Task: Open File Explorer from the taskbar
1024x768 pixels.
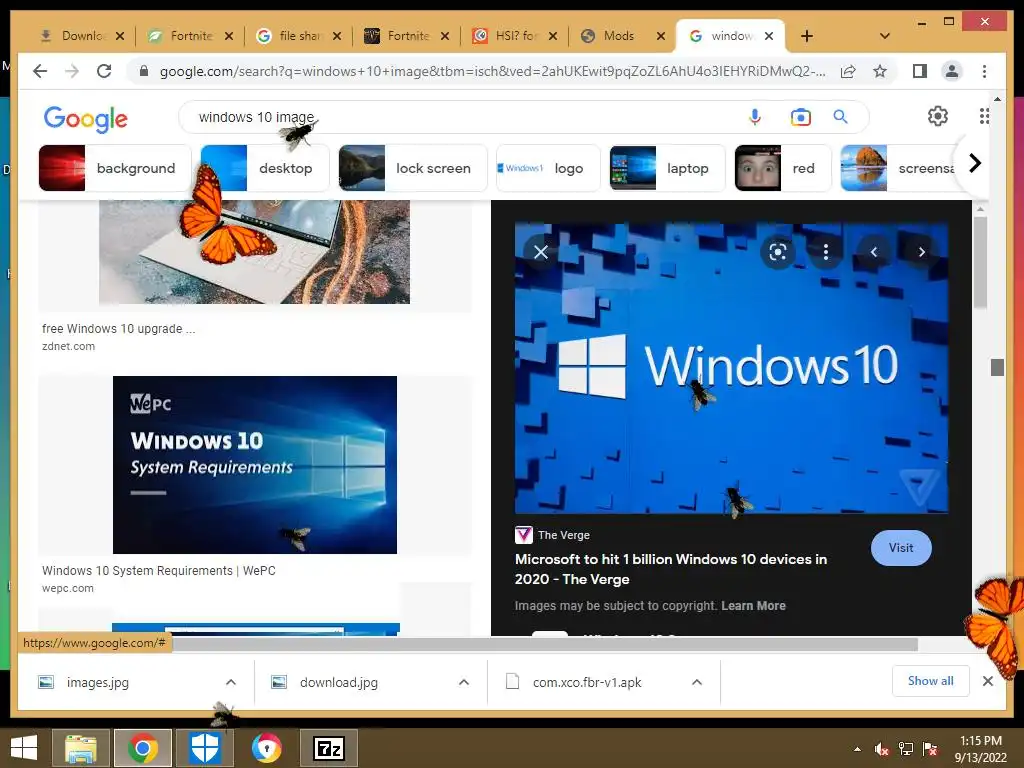Action: tap(81, 748)
